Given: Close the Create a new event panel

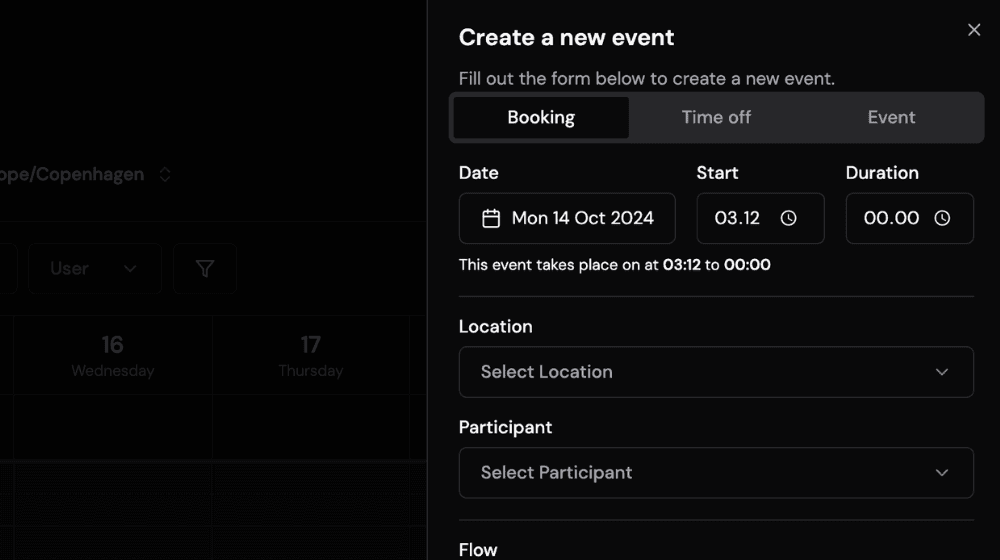Looking at the screenshot, I should pyautogui.click(x=974, y=30).
